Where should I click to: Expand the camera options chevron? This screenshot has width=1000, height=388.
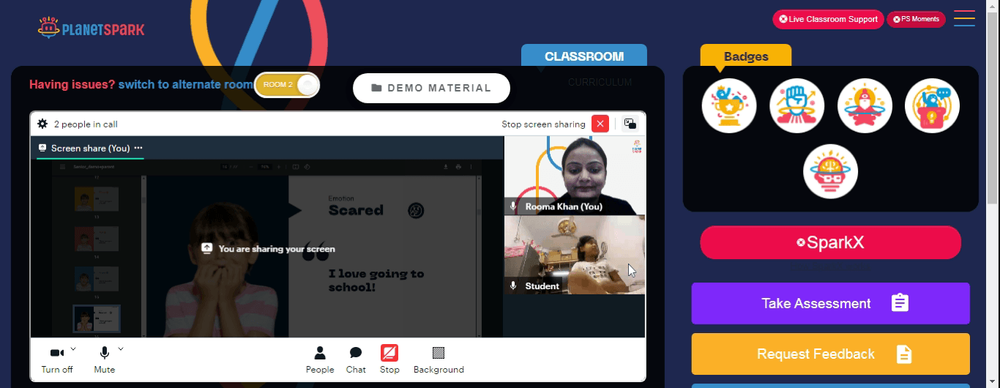click(73, 348)
